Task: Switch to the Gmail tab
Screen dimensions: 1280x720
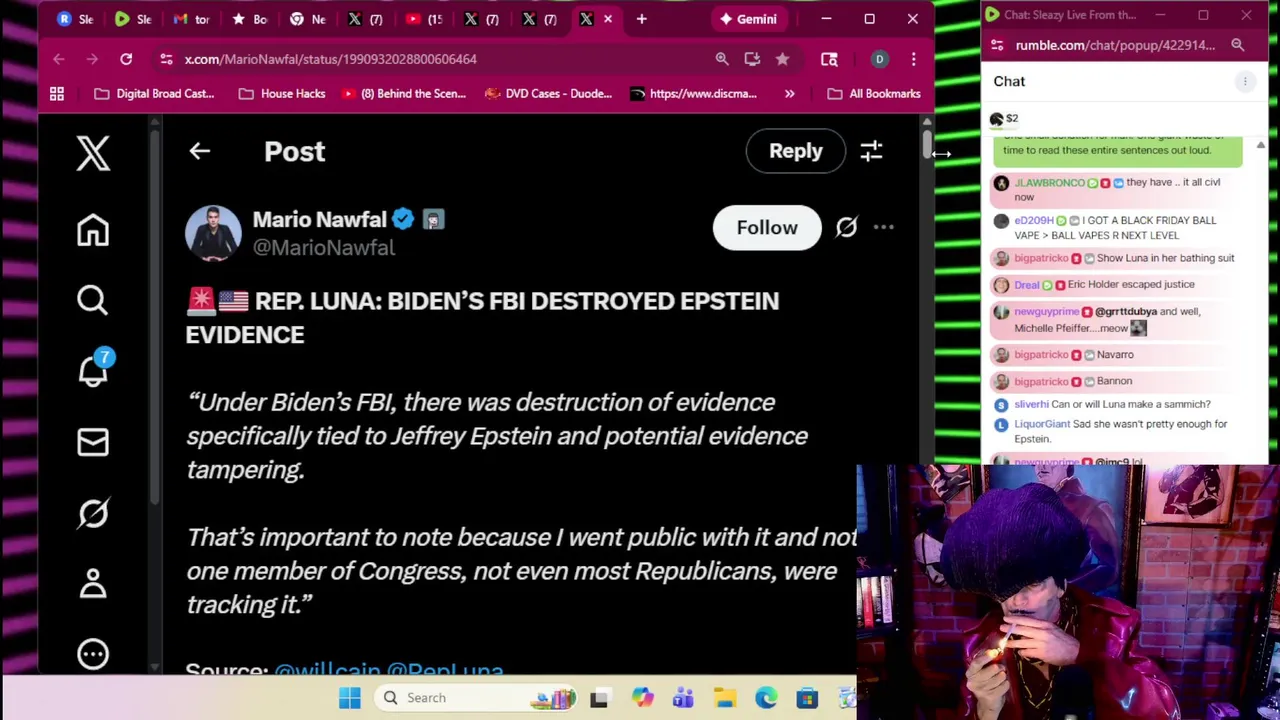Action: (191, 19)
